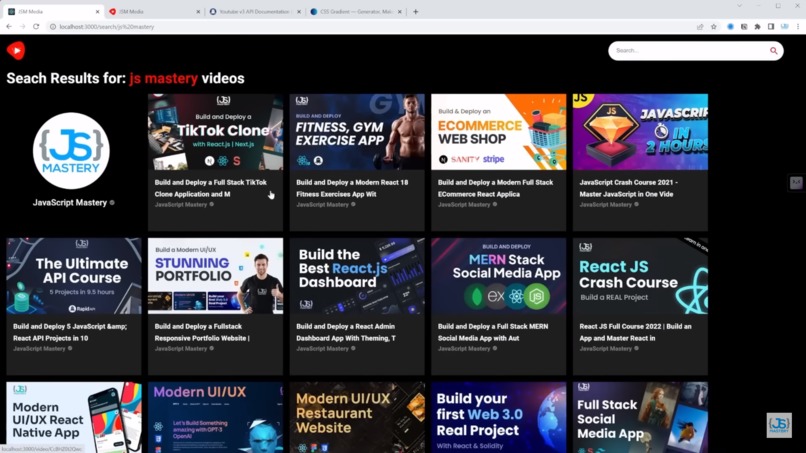Open the Stunning Portfolio video thumbnail
806x453 pixels.
215,276
